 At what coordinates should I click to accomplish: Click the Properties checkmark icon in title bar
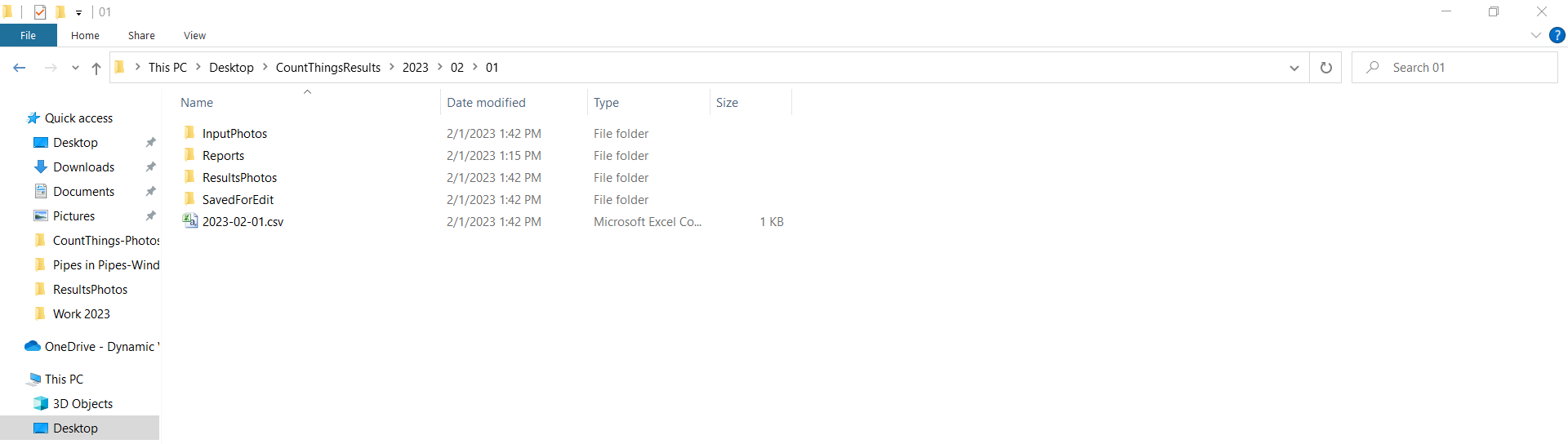click(40, 12)
